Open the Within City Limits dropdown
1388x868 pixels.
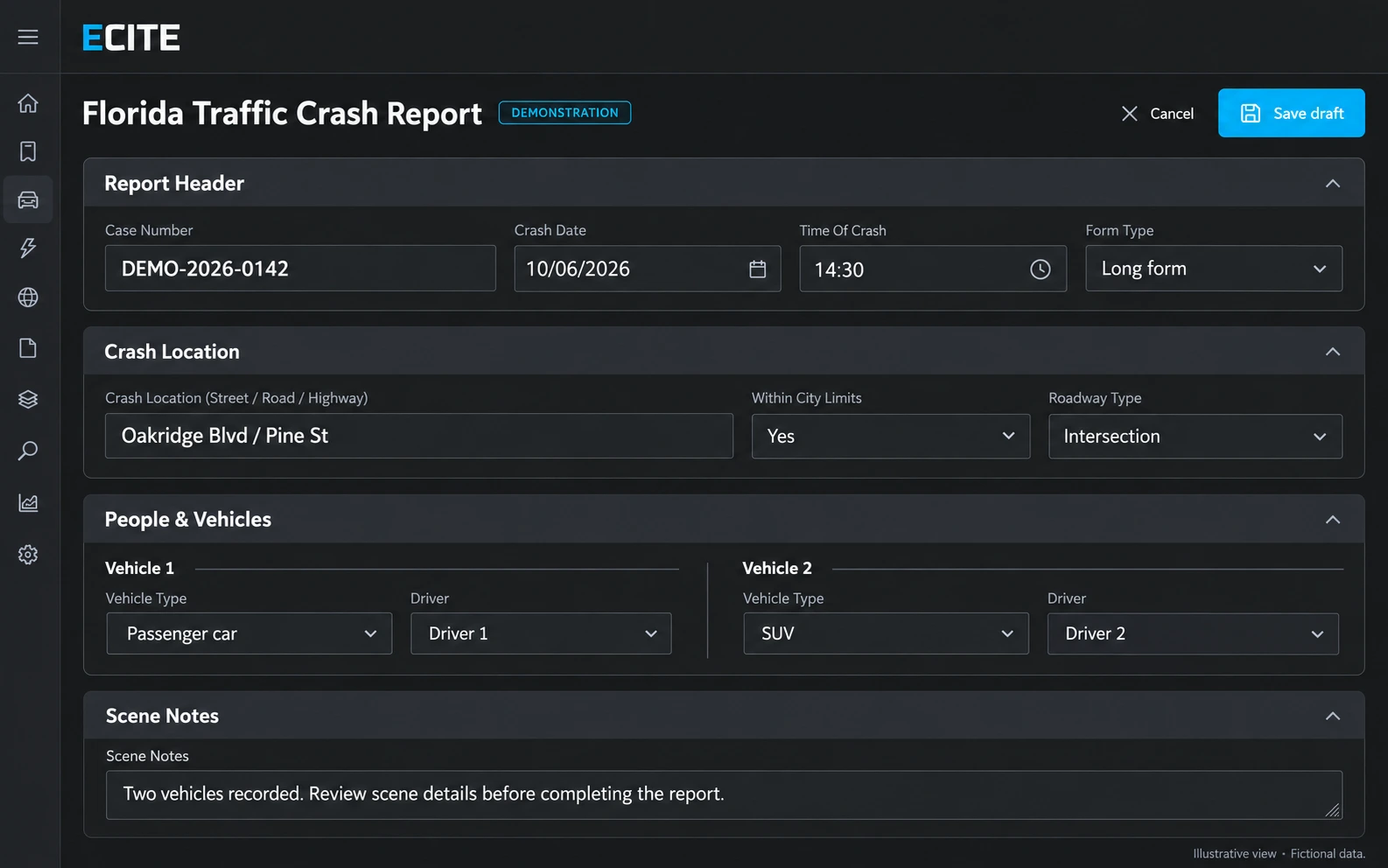click(x=890, y=436)
